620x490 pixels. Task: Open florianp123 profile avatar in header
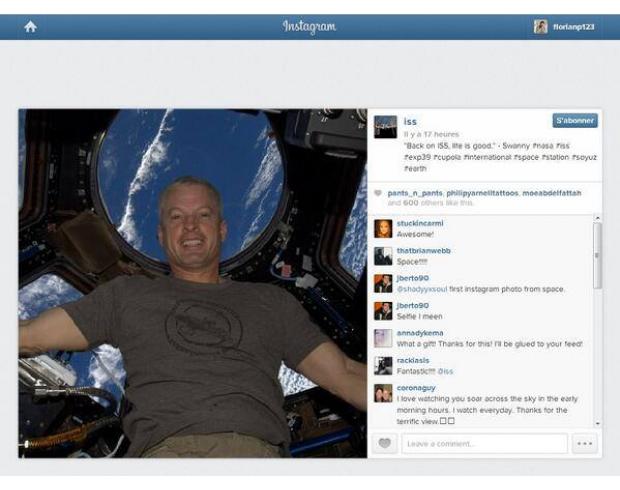[x=541, y=26]
